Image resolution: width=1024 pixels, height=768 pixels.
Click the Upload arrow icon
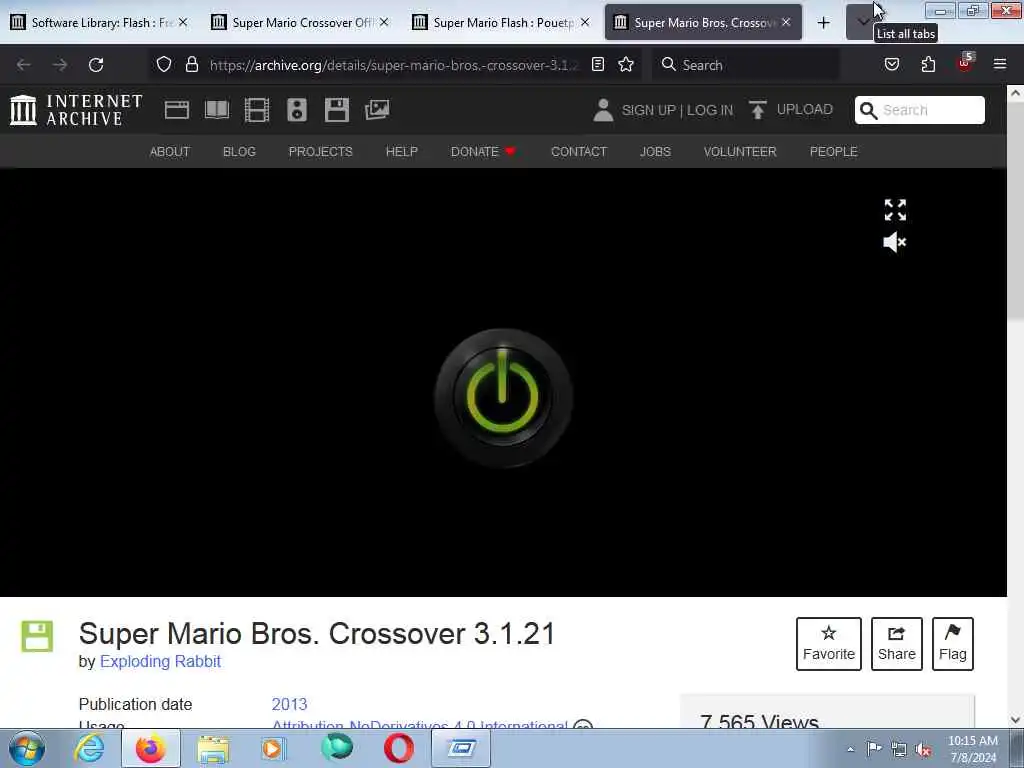pyautogui.click(x=758, y=110)
